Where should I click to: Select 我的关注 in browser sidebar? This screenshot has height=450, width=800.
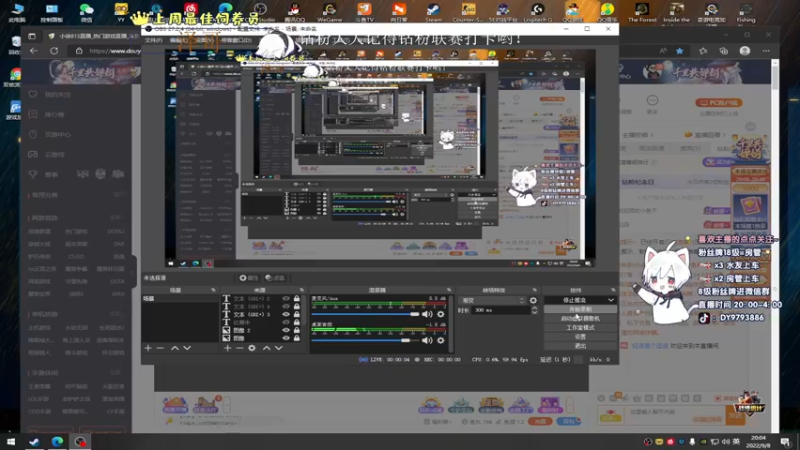[x=58, y=94]
